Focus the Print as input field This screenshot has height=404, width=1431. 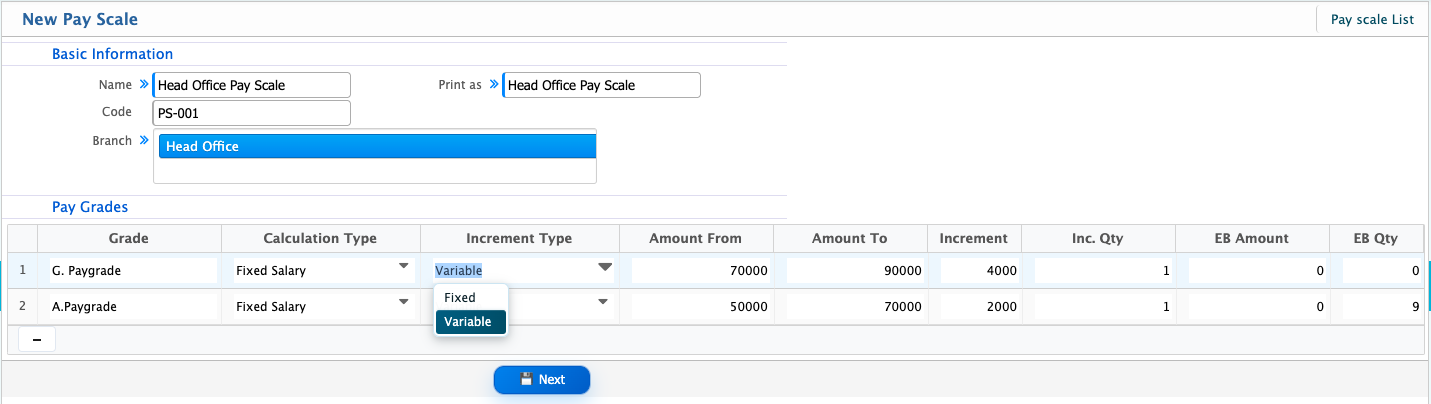tap(601, 85)
